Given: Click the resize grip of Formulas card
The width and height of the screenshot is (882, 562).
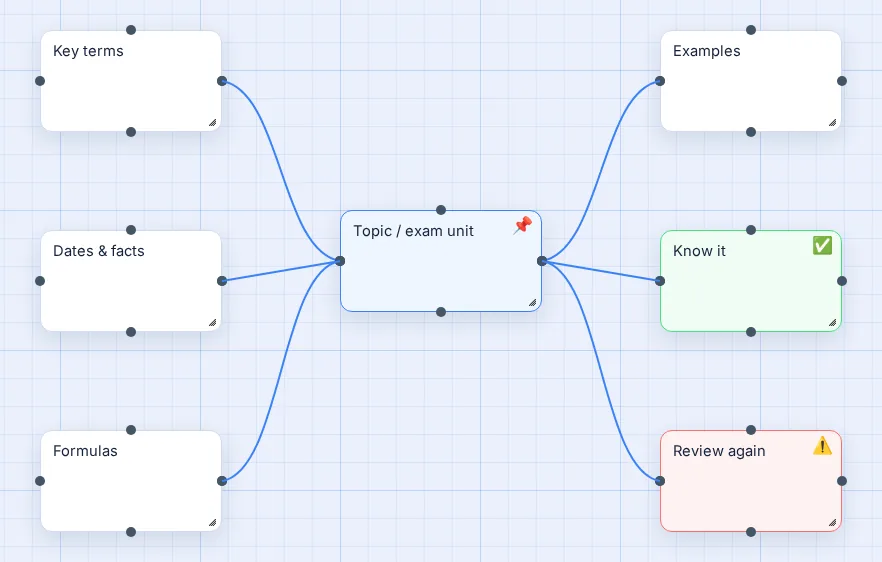Looking at the screenshot, I should pyautogui.click(x=213, y=523).
